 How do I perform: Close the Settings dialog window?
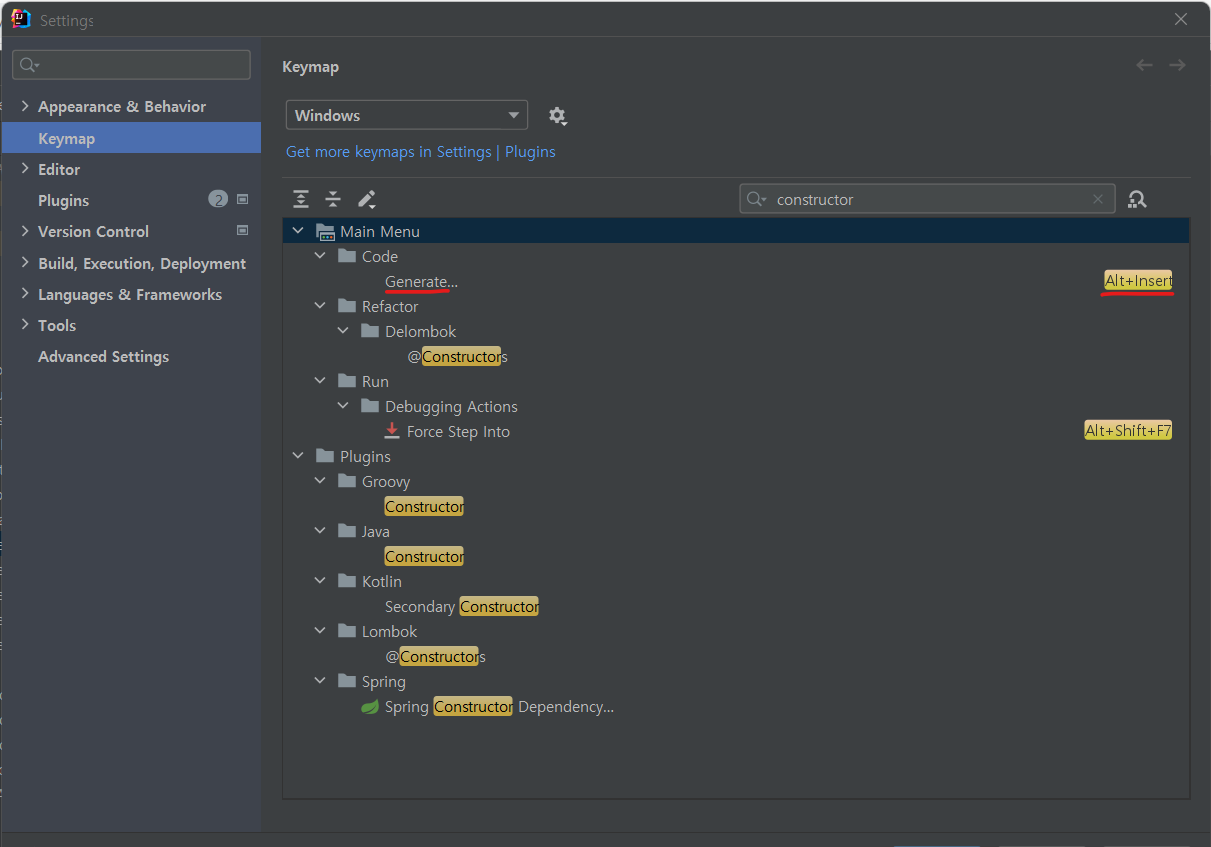[x=1181, y=19]
